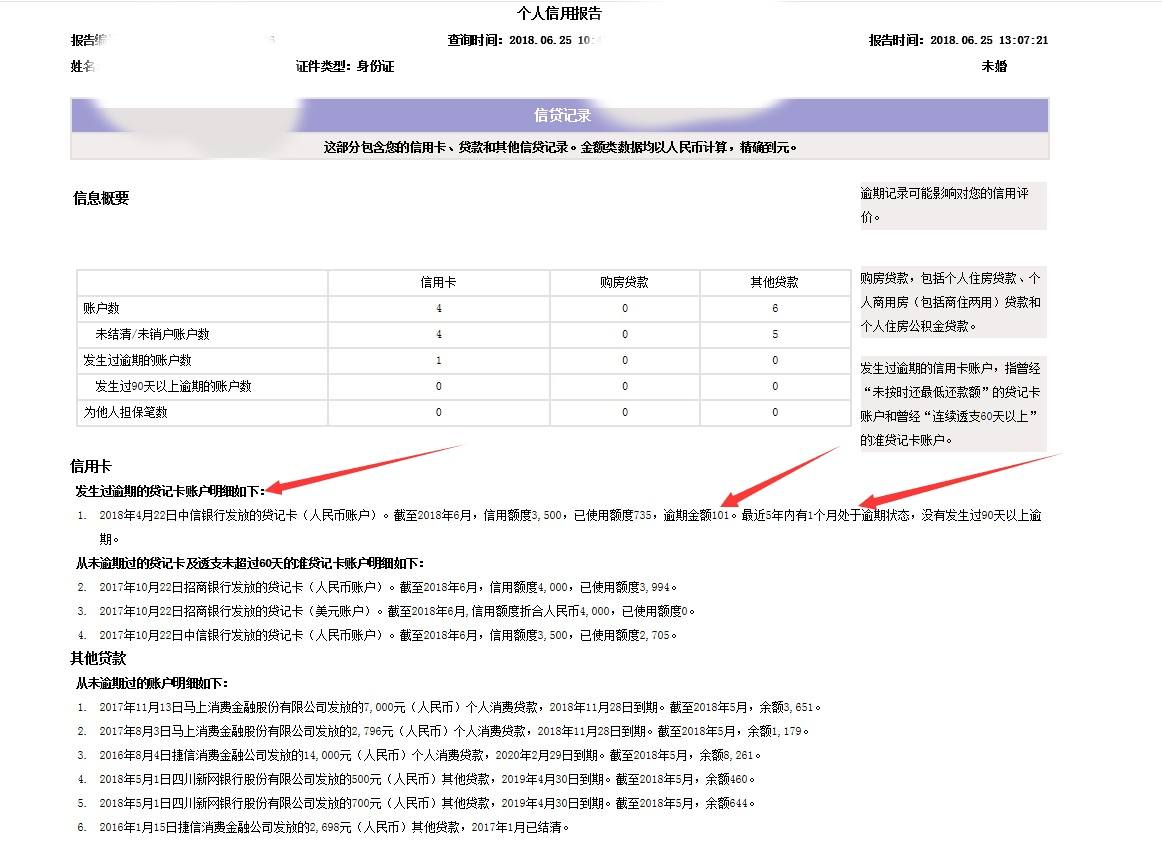Select the 报告时间 2018.06.25 13:07:21 text
The height and width of the screenshot is (858, 1162).
pos(958,40)
